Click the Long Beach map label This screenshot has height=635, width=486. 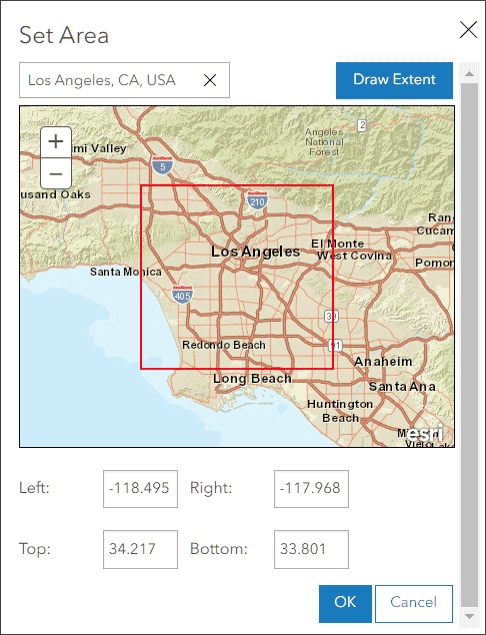[x=252, y=379]
